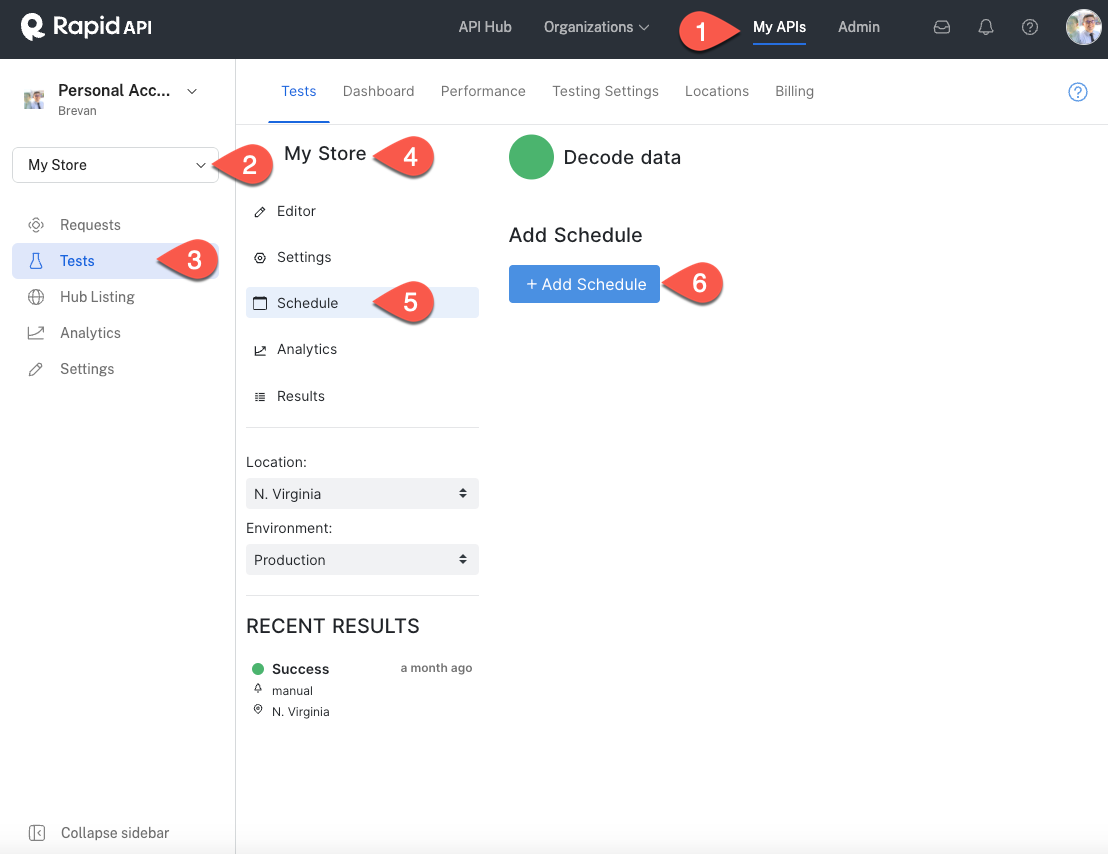Click the 'N. Virginia' recent result text
Image resolution: width=1108 pixels, height=854 pixels.
click(300, 711)
